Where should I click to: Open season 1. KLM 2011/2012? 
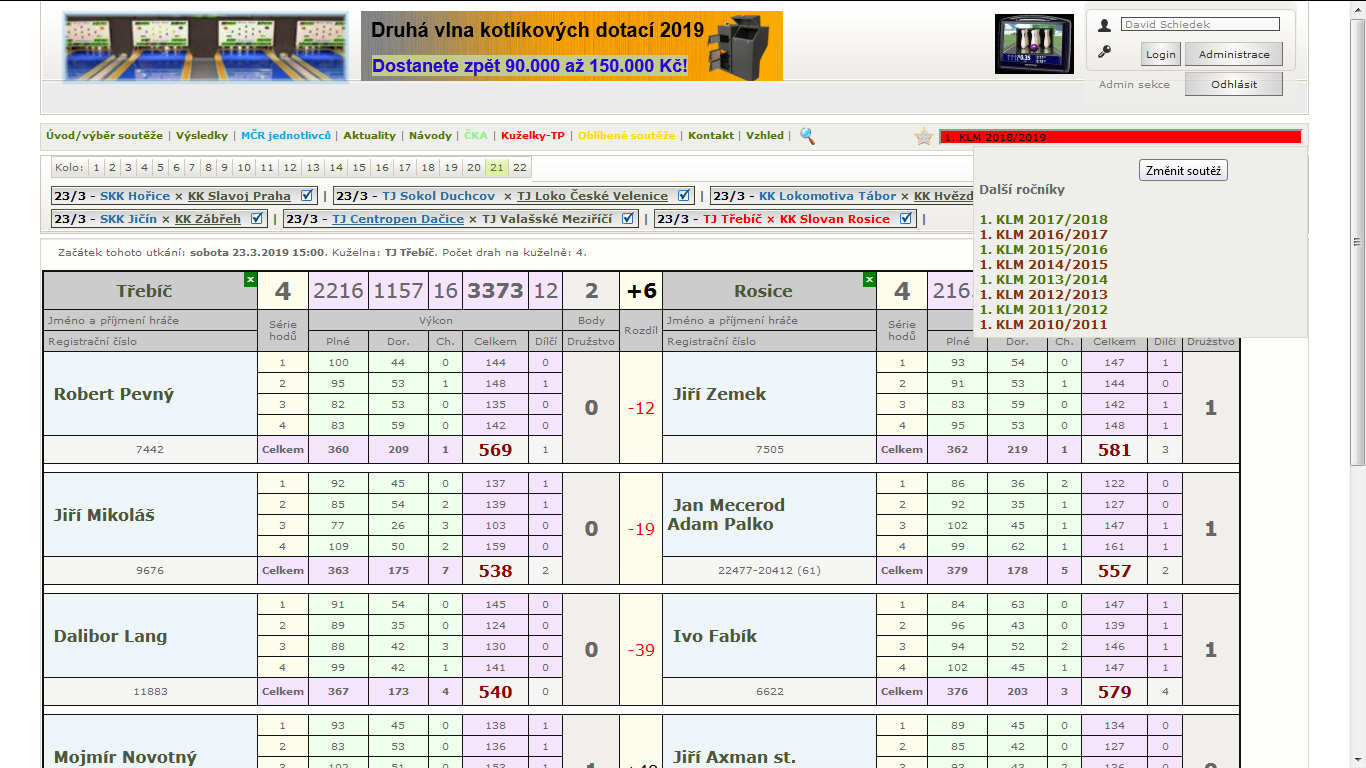click(x=1044, y=310)
